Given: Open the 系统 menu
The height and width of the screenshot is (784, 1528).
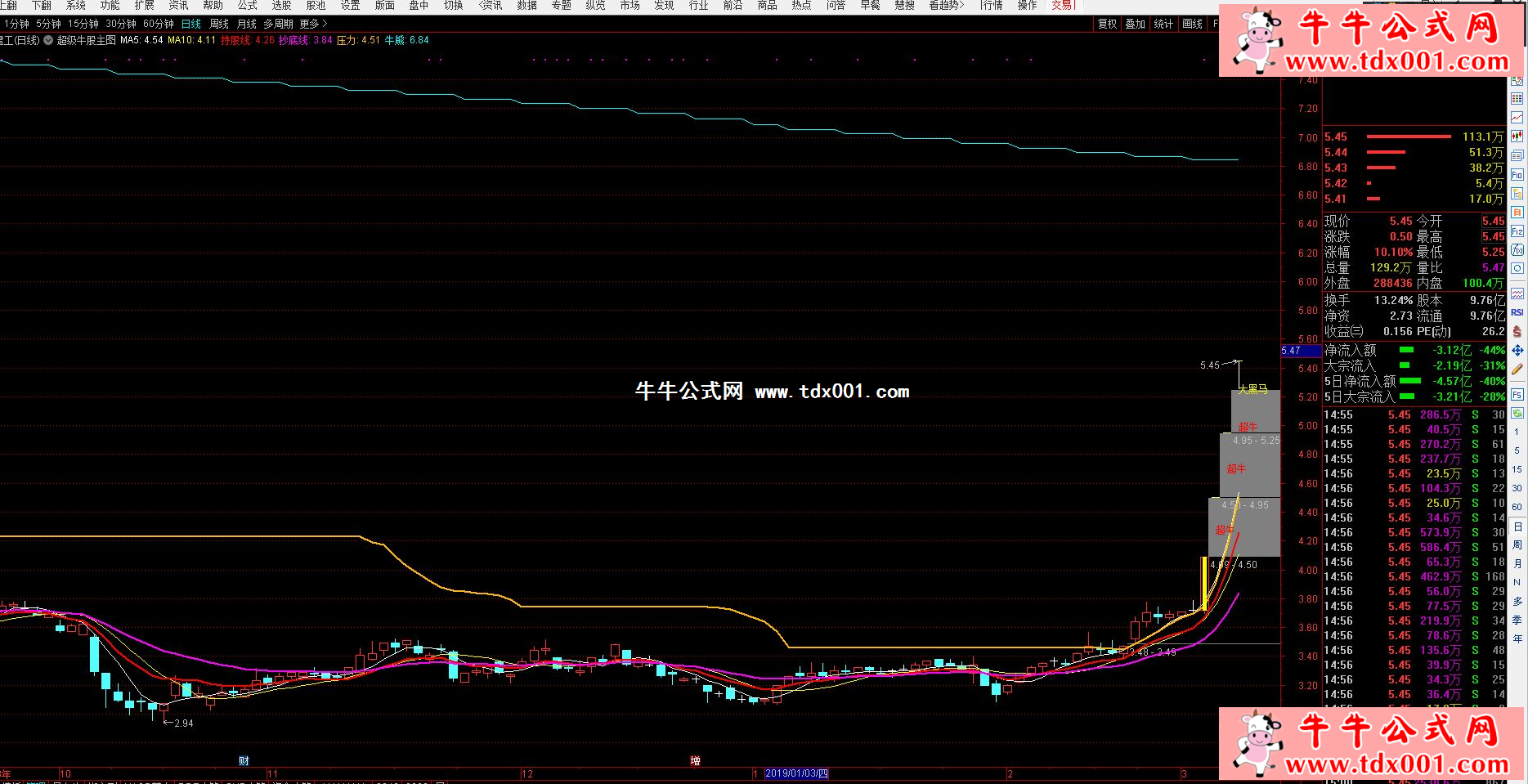Looking at the screenshot, I should (75, 5).
